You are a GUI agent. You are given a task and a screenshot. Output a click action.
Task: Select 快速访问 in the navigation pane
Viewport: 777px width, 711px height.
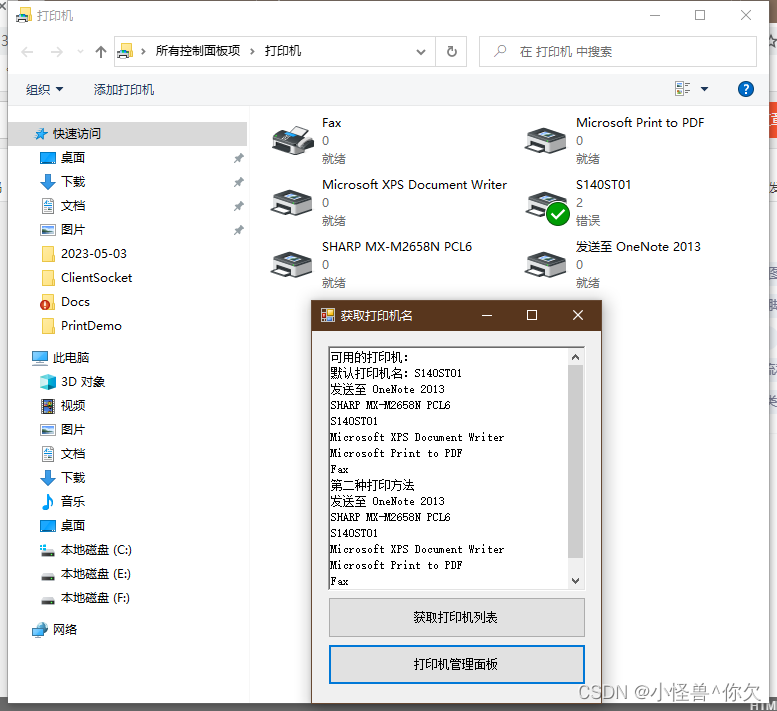pyautogui.click(x=127, y=134)
